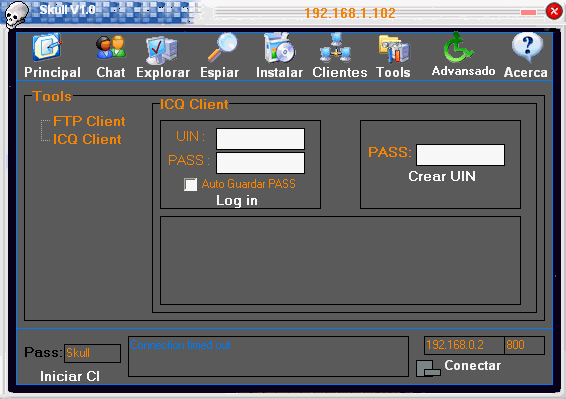
Task: Click the Tools menu label in toolbar
Action: point(393,72)
